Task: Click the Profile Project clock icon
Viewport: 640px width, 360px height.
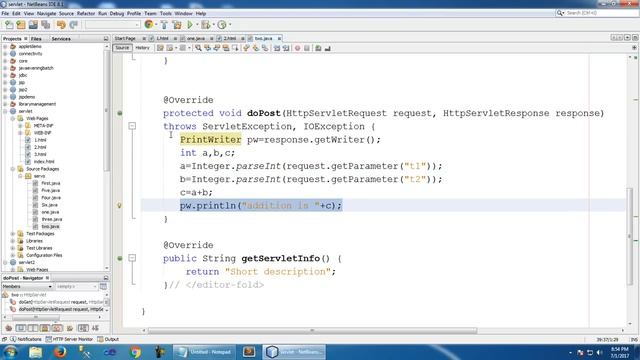Action: click(x=222, y=25)
